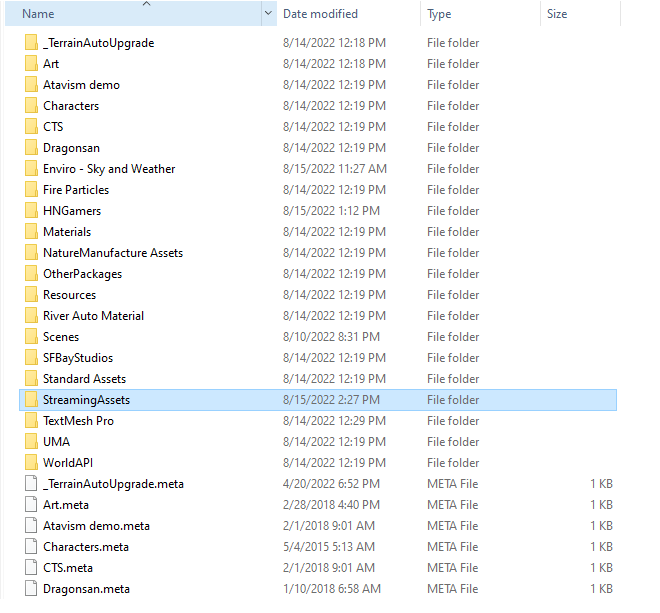The image size is (660, 613).
Task: Click the 'HNGamers' folder name
Action: tap(72, 211)
